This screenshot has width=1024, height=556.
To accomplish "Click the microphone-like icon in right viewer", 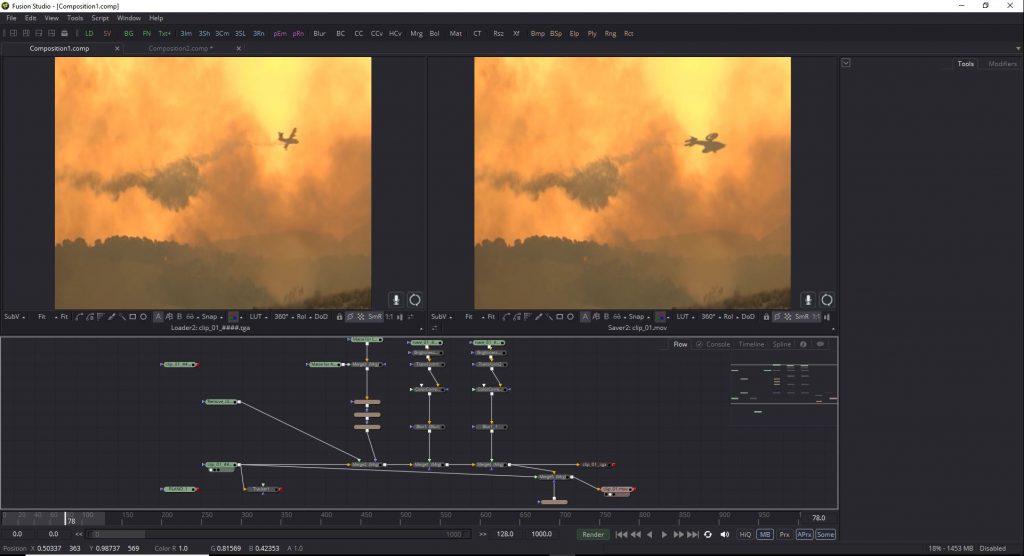I will [808, 300].
